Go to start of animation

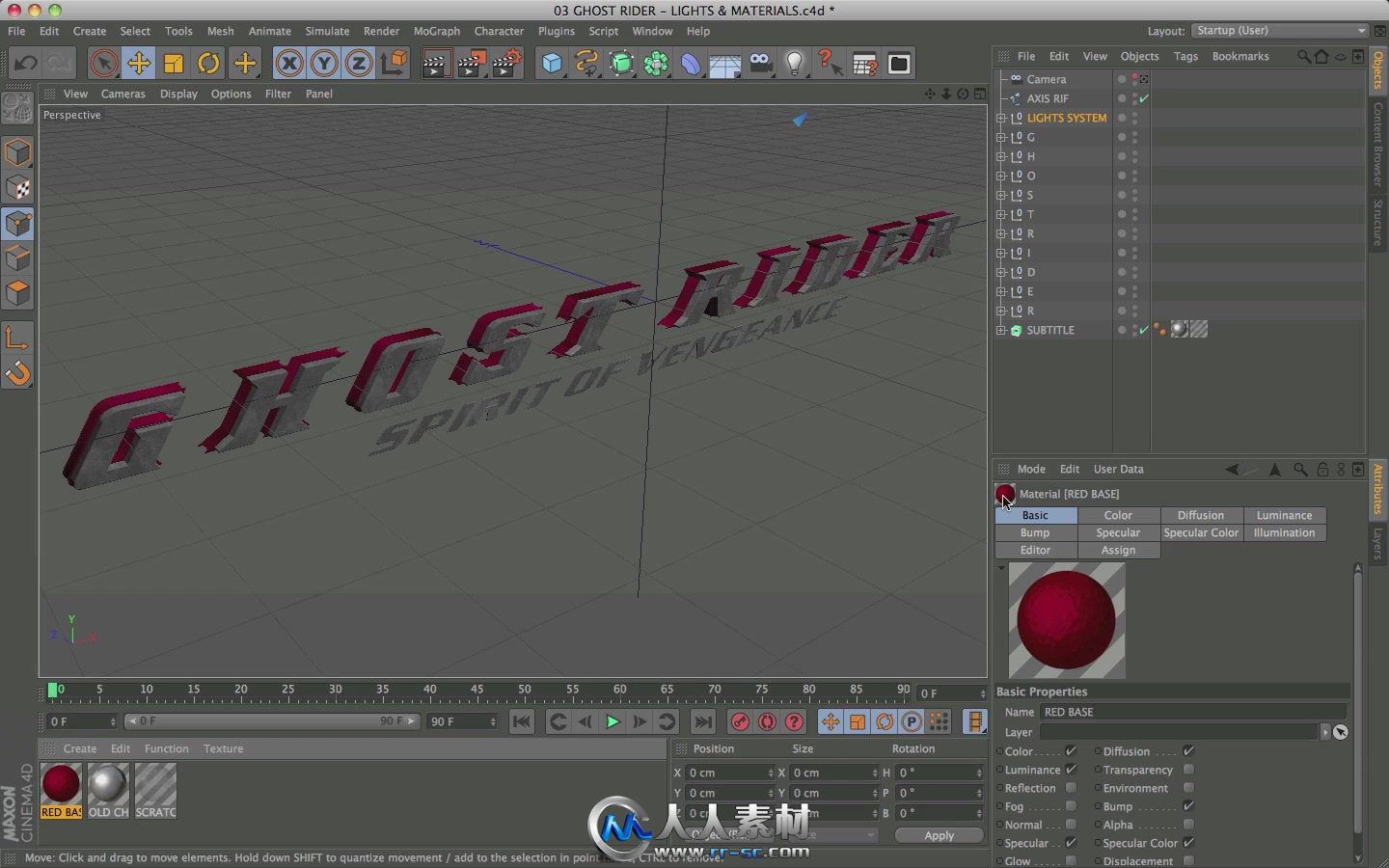click(x=522, y=721)
